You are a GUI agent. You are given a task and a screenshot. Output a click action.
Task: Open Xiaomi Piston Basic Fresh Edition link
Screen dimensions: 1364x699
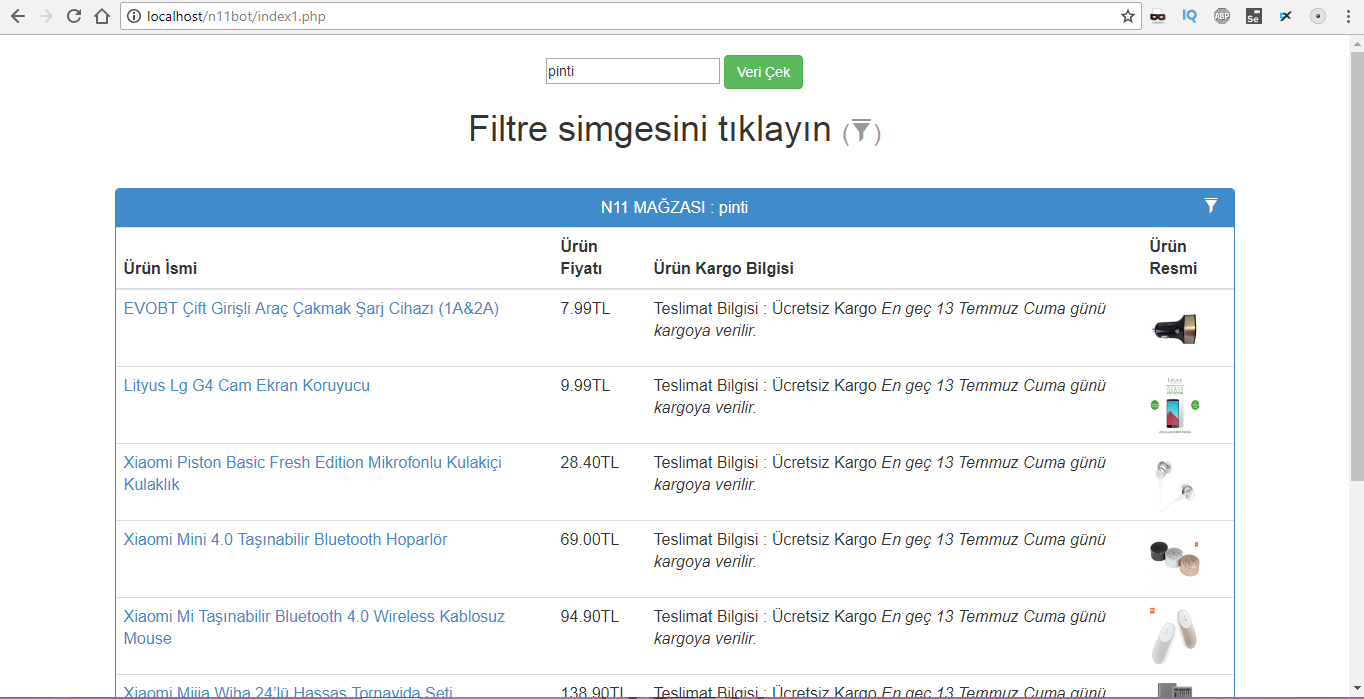[313, 473]
